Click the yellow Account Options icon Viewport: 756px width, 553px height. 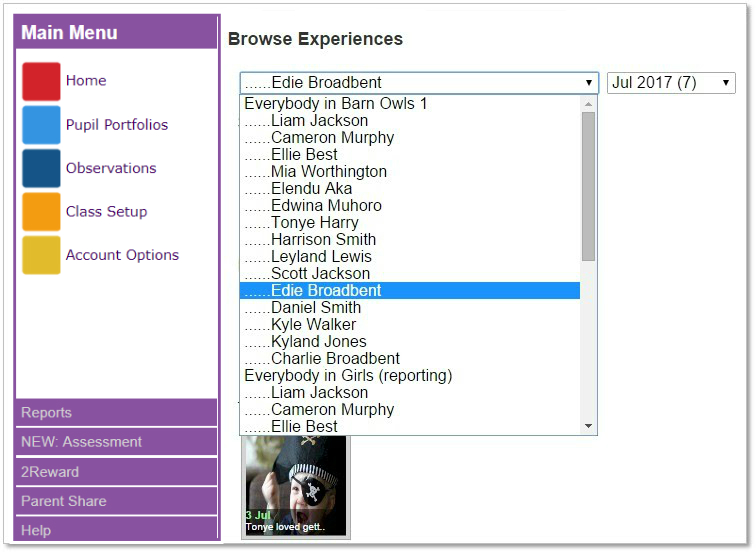click(41, 255)
